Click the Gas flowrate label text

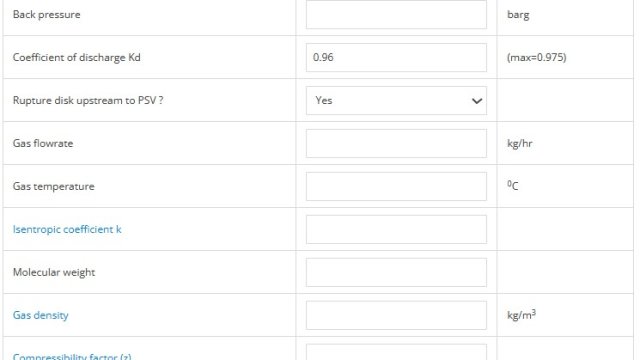click(x=43, y=143)
